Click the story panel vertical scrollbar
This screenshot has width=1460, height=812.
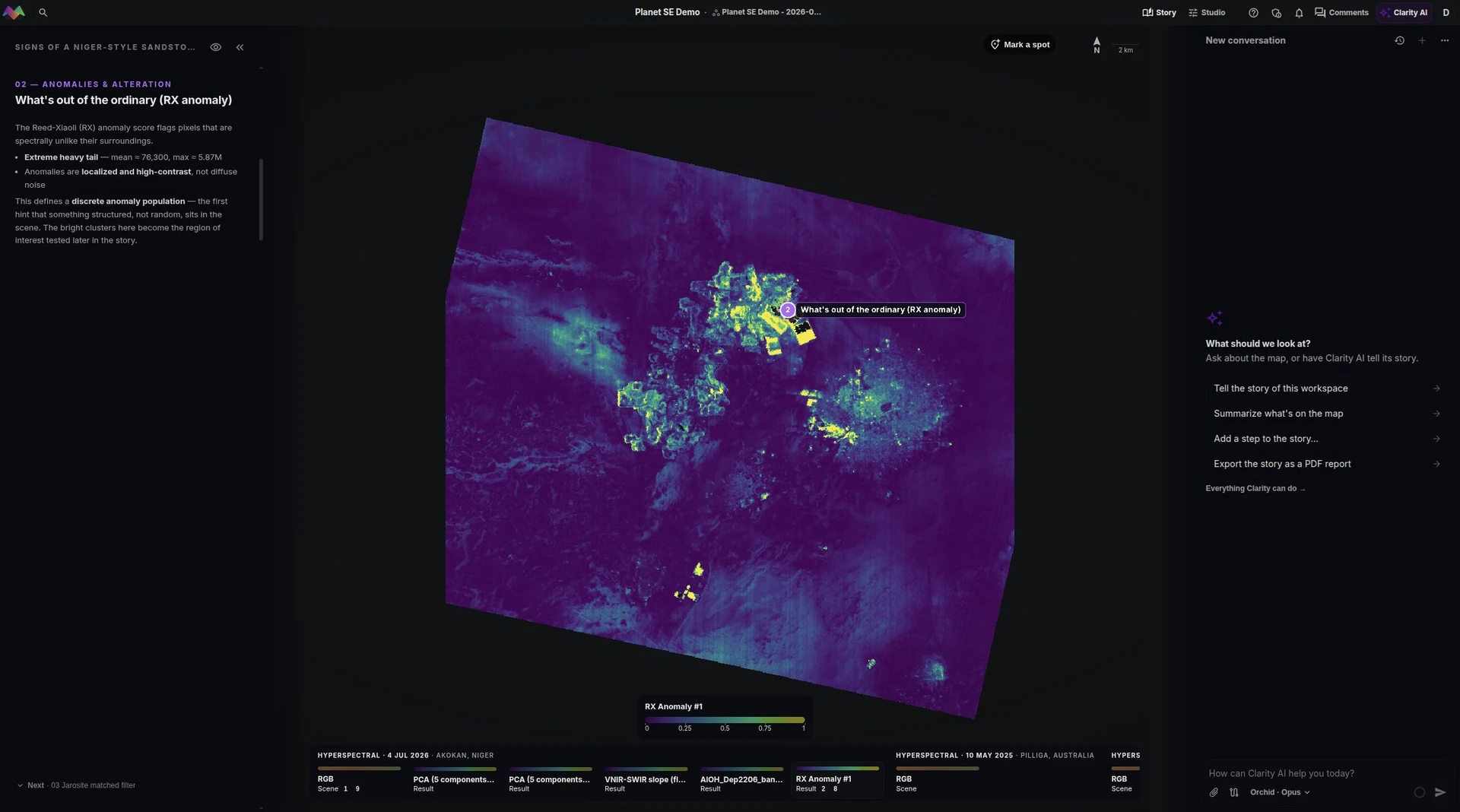click(x=261, y=199)
